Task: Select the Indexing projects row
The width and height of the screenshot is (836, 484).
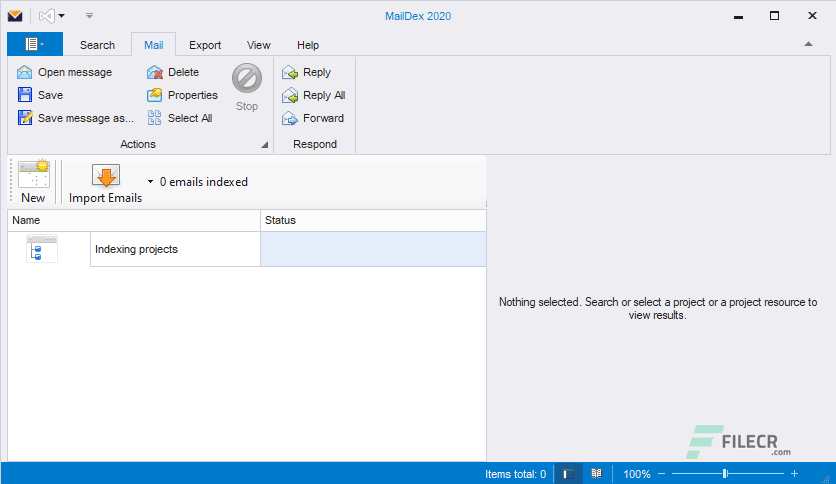Action: pos(247,249)
